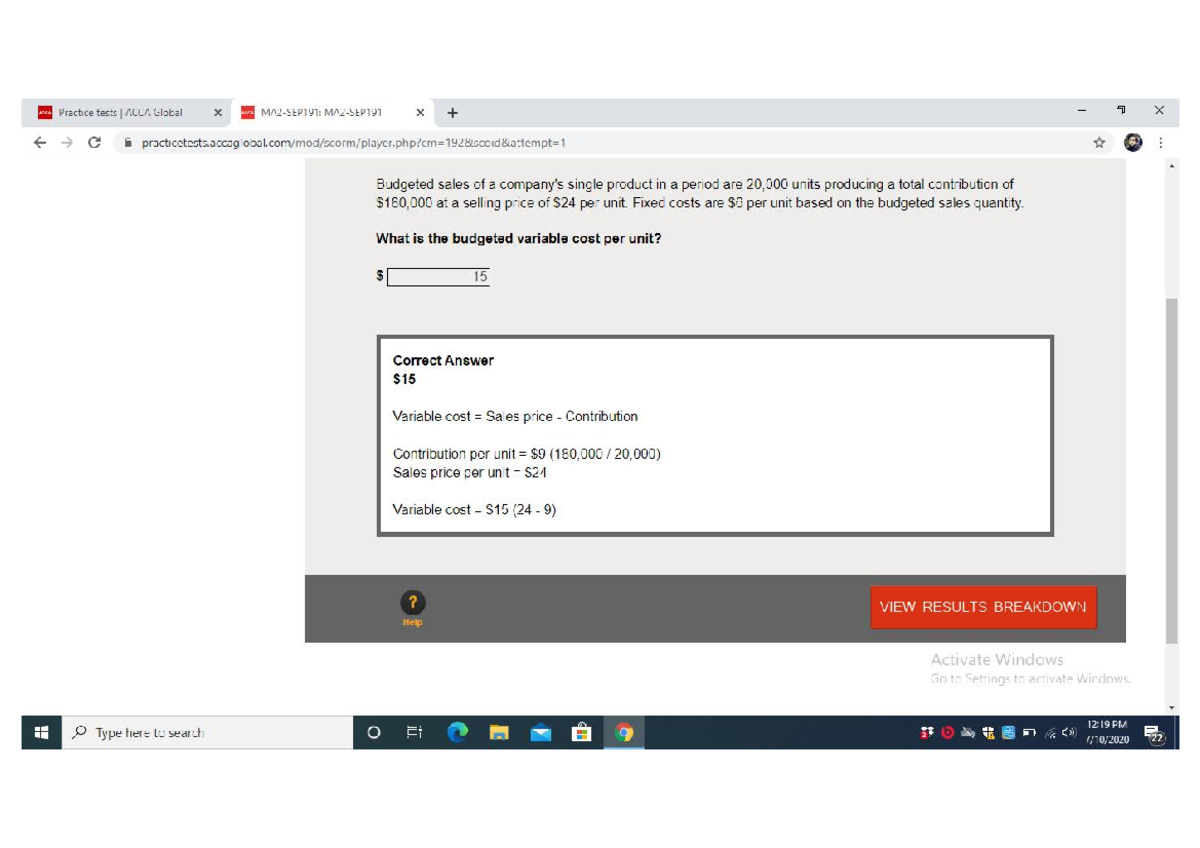Reload the current page
The height and width of the screenshot is (848, 1200).
tap(95, 143)
